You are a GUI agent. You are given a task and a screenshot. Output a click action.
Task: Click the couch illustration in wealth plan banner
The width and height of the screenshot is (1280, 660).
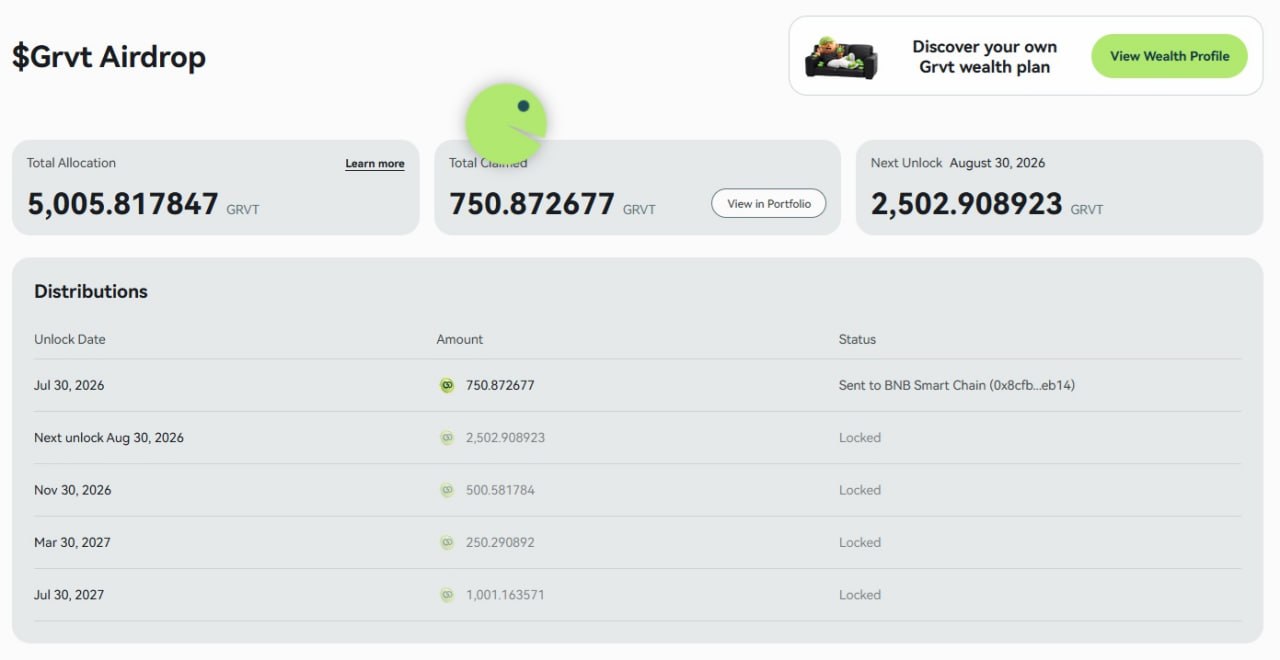(841, 58)
